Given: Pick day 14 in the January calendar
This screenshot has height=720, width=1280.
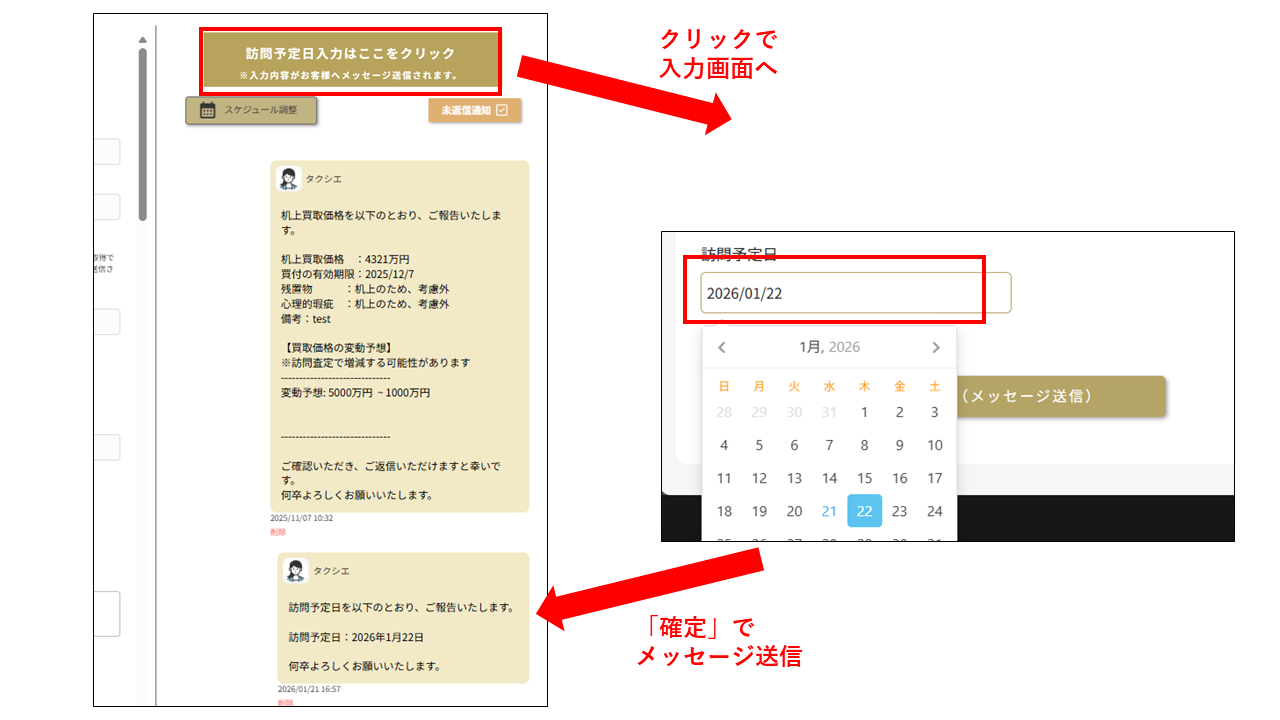Looking at the screenshot, I should (x=829, y=478).
